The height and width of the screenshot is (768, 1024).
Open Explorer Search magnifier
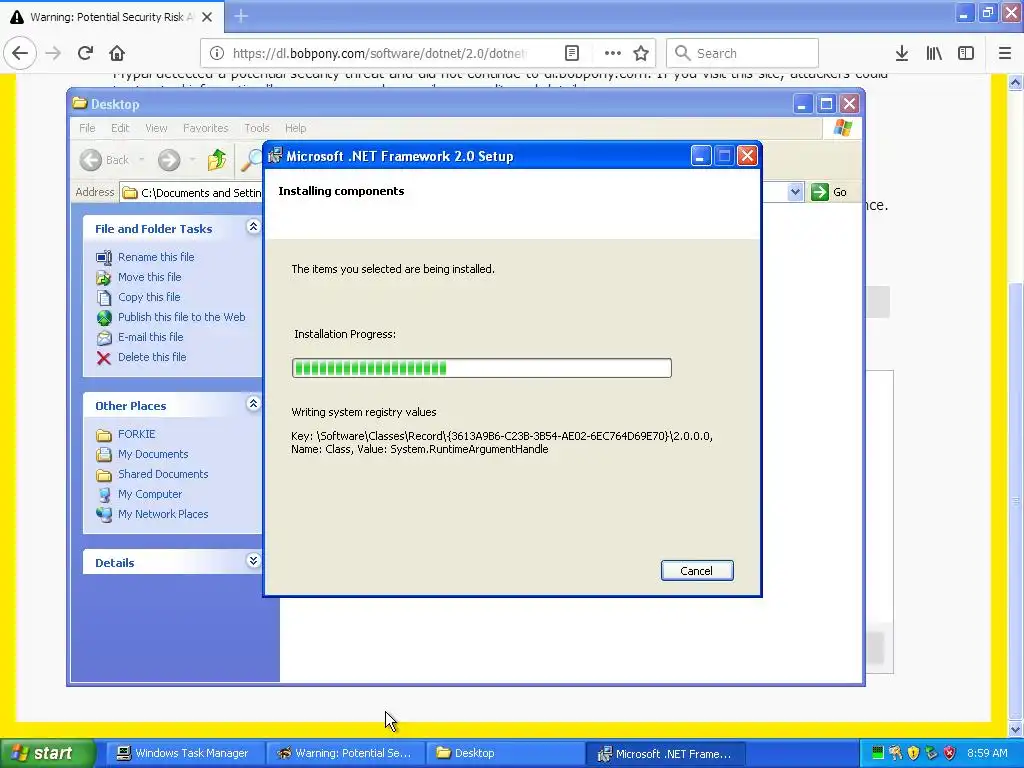[251, 160]
